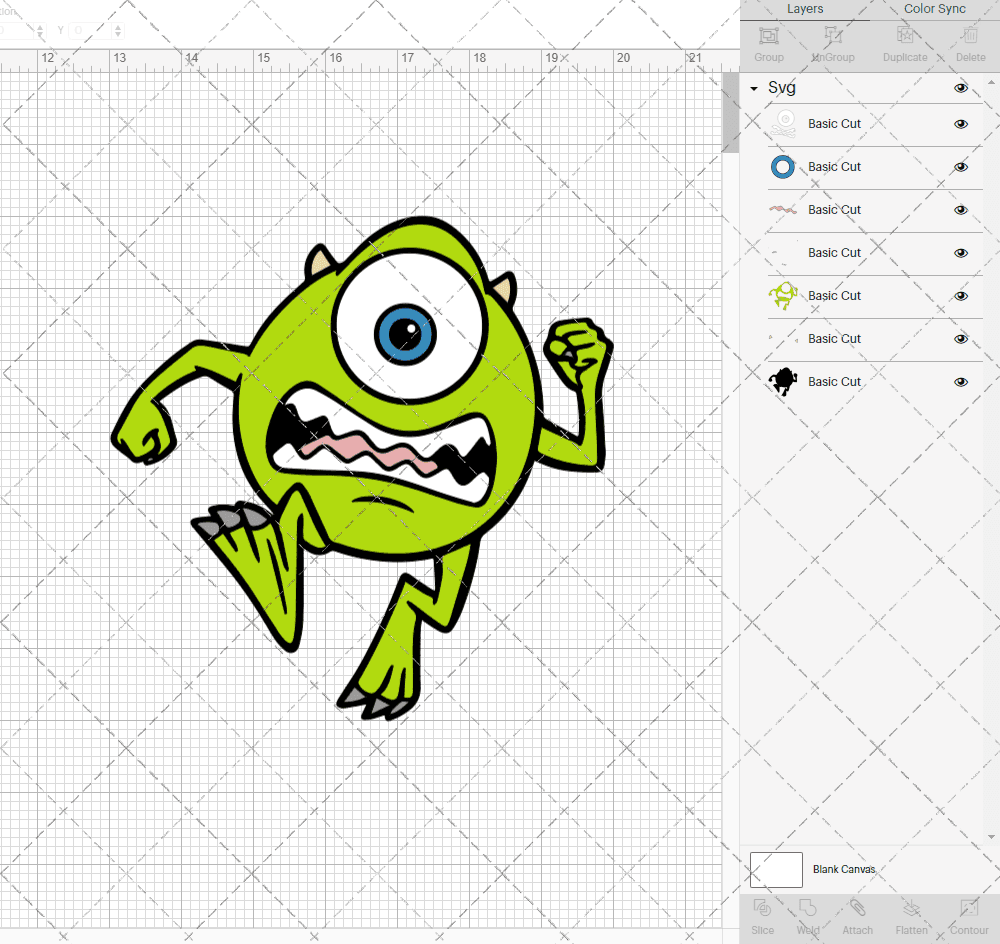Viewport: 1000px width, 944px height.
Task: Click the monster's blue eye on canvas
Action: click(406, 334)
